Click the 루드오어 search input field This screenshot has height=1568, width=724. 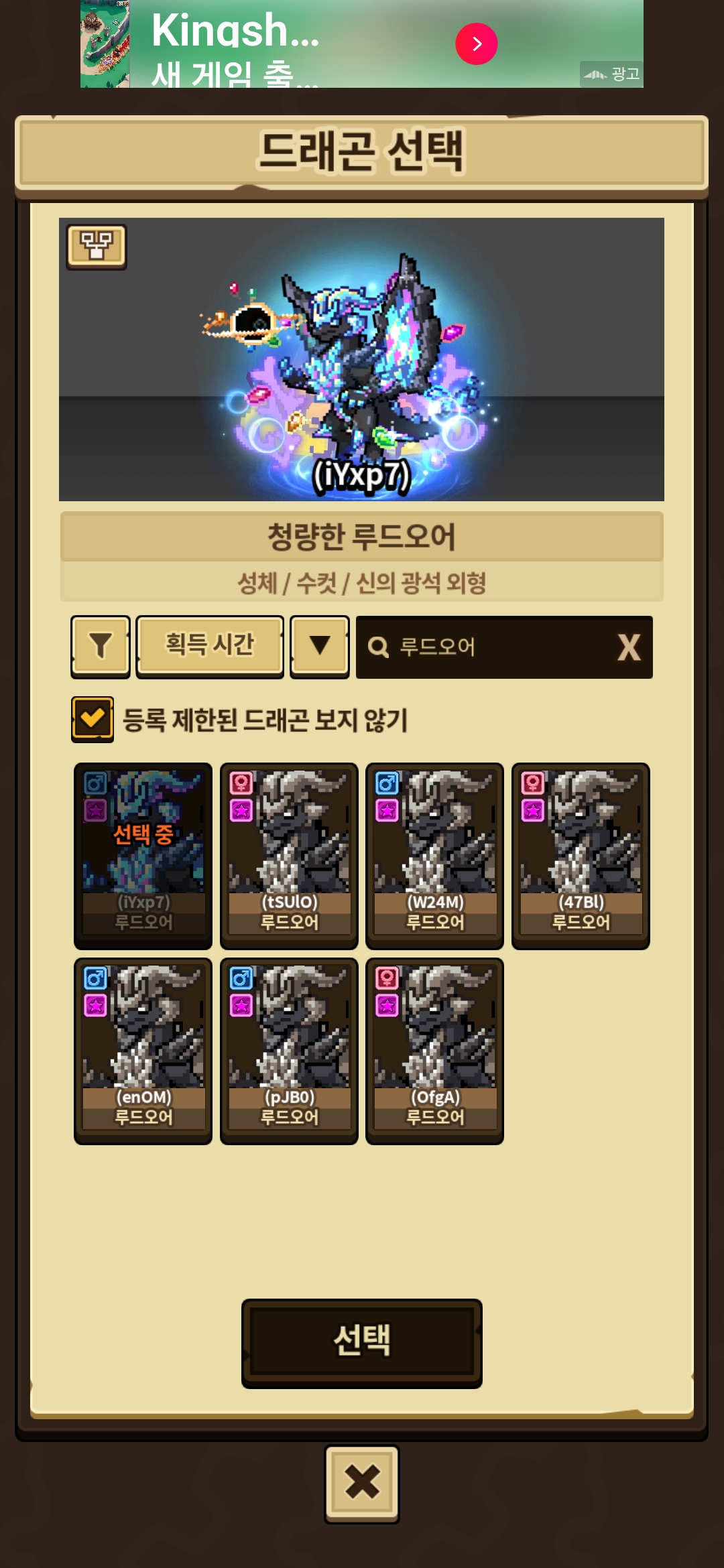tap(504, 647)
